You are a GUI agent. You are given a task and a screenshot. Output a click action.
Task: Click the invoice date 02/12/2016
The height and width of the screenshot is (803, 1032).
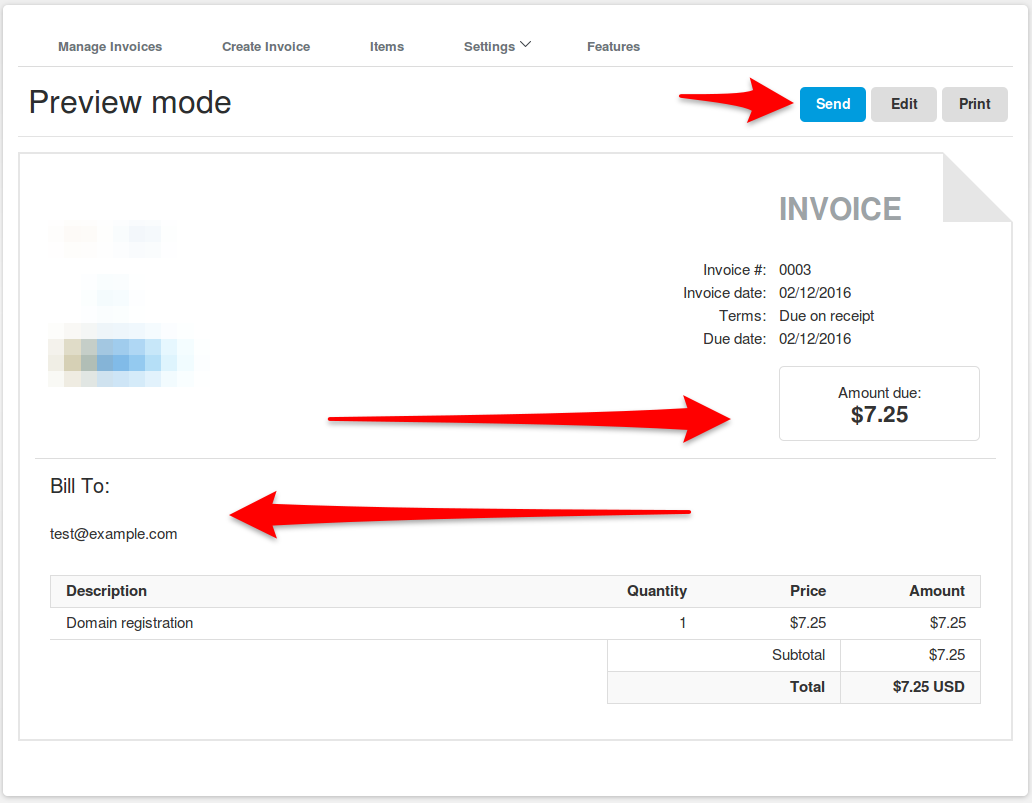[815, 292]
